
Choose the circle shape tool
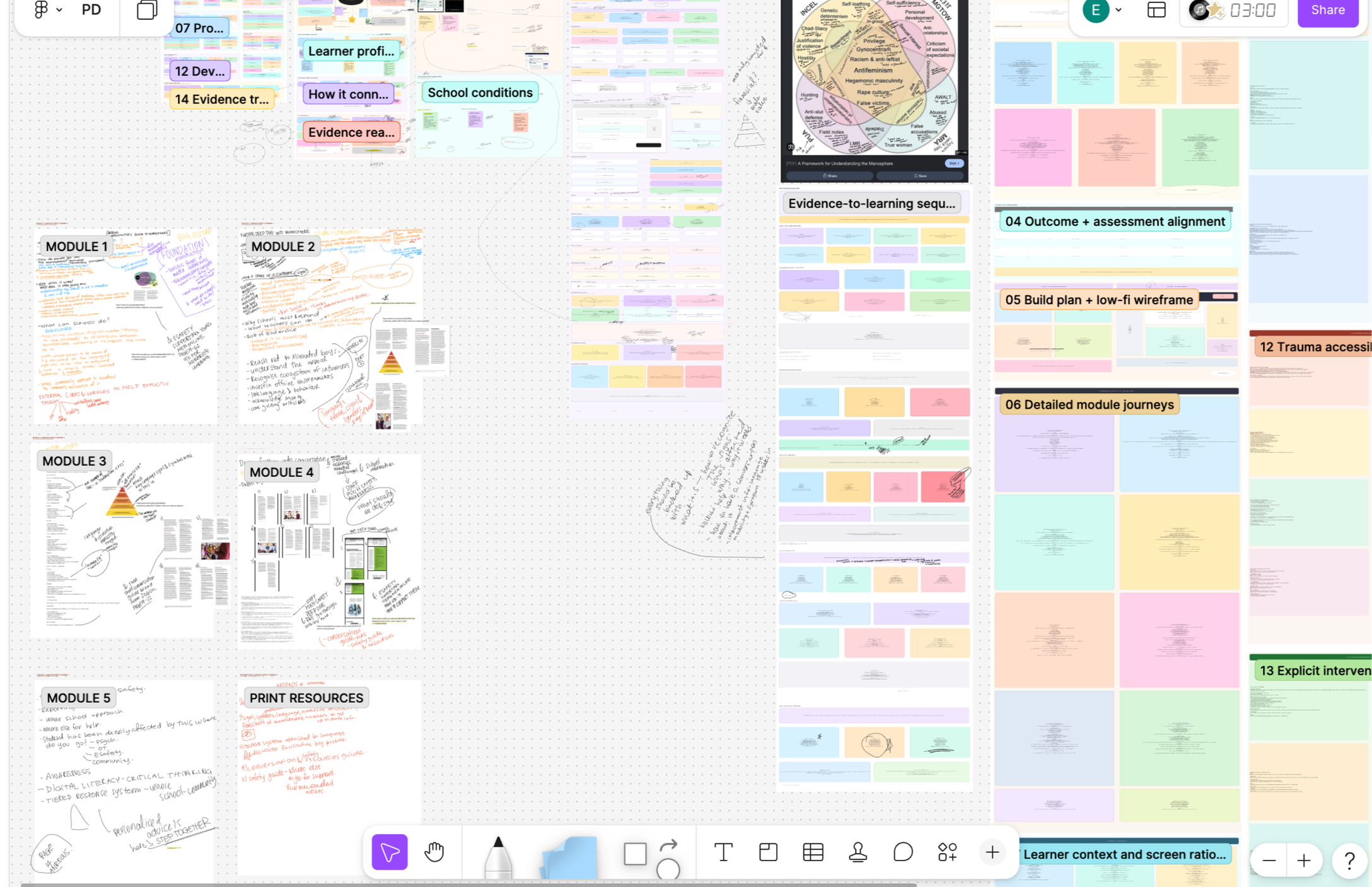(668, 869)
